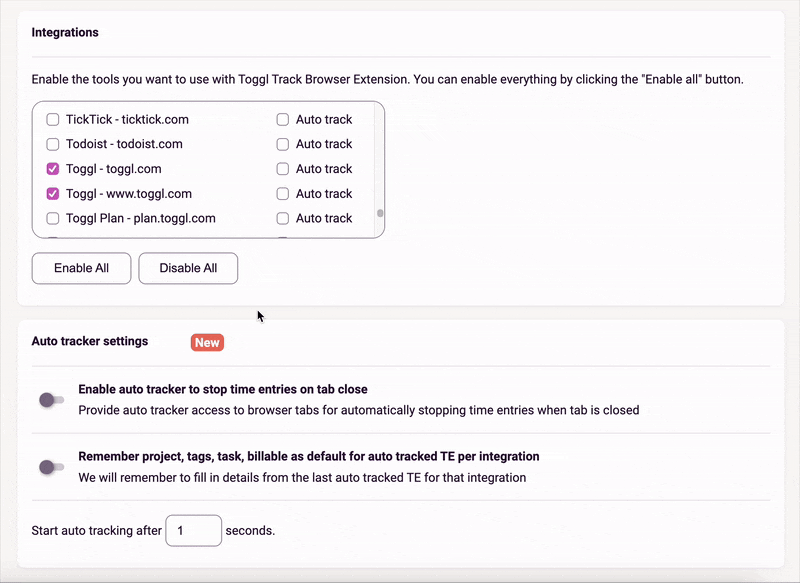Check Auto track beside Toggl Plan

(x=282, y=218)
